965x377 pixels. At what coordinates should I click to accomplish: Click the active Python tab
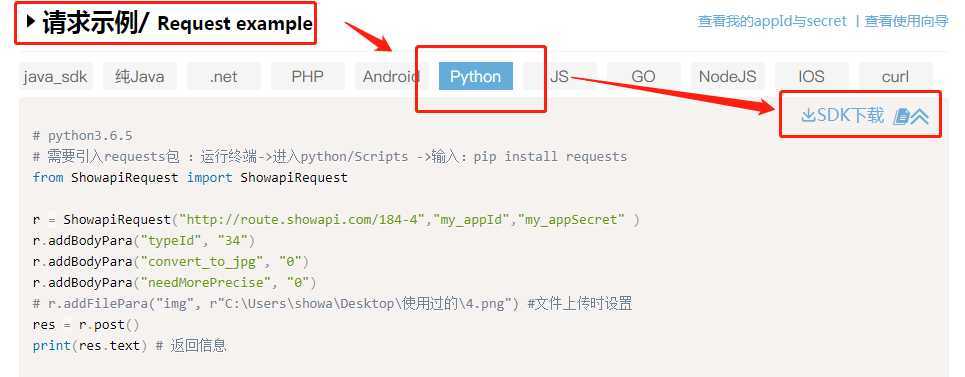click(476, 76)
